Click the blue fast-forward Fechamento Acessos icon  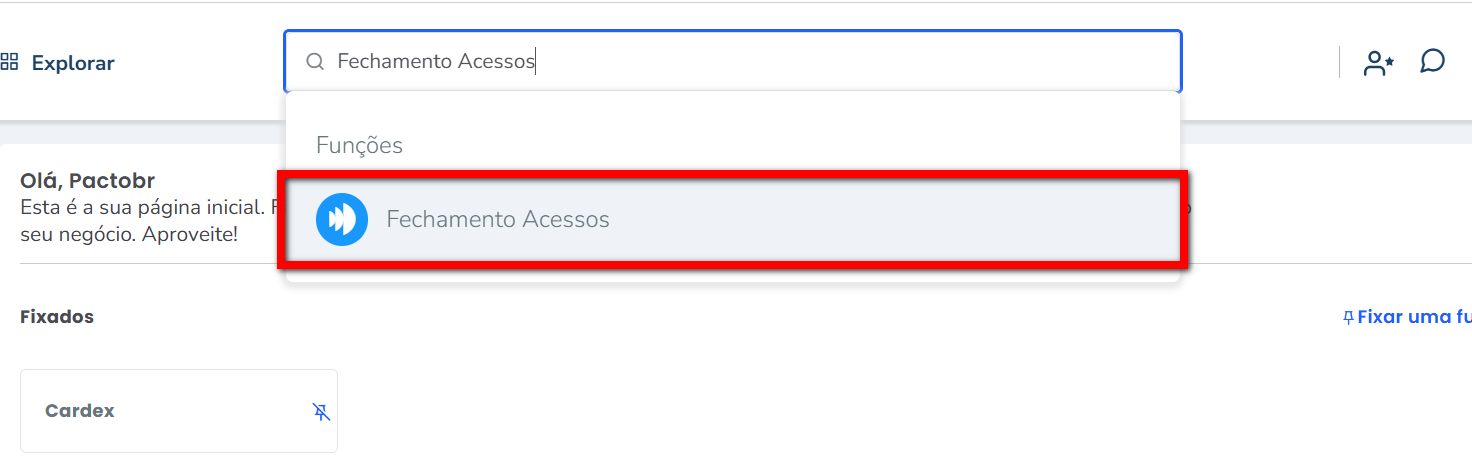click(x=342, y=219)
